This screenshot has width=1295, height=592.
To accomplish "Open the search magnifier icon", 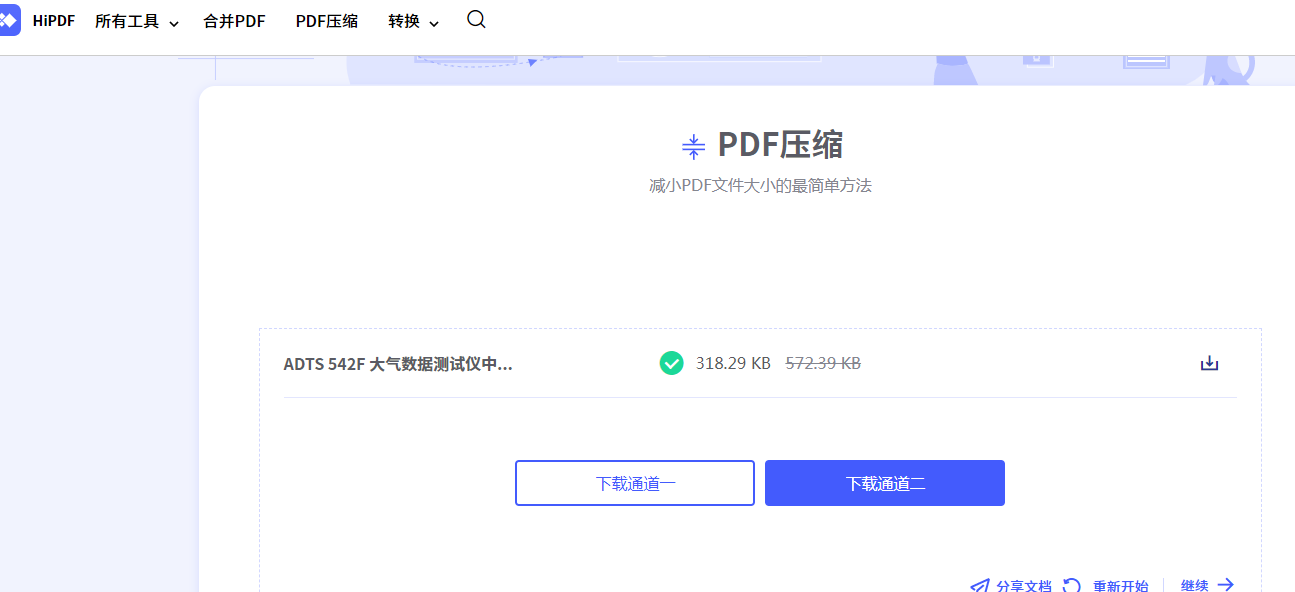I will pyautogui.click(x=476, y=19).
